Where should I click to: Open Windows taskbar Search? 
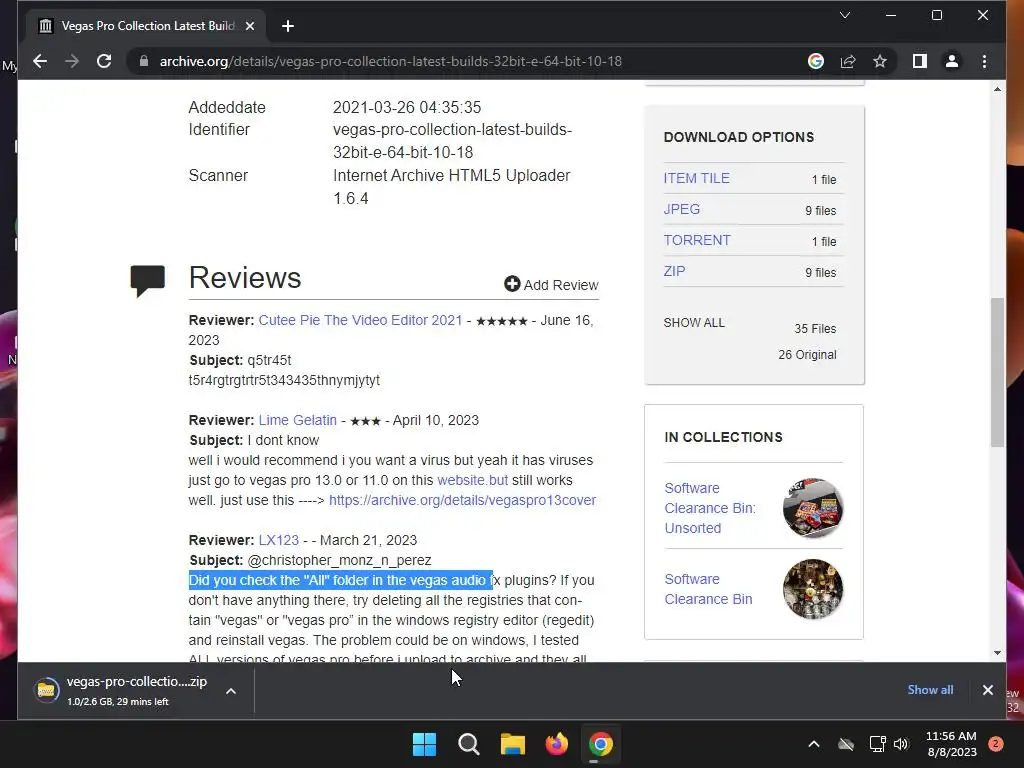[468, 744]
